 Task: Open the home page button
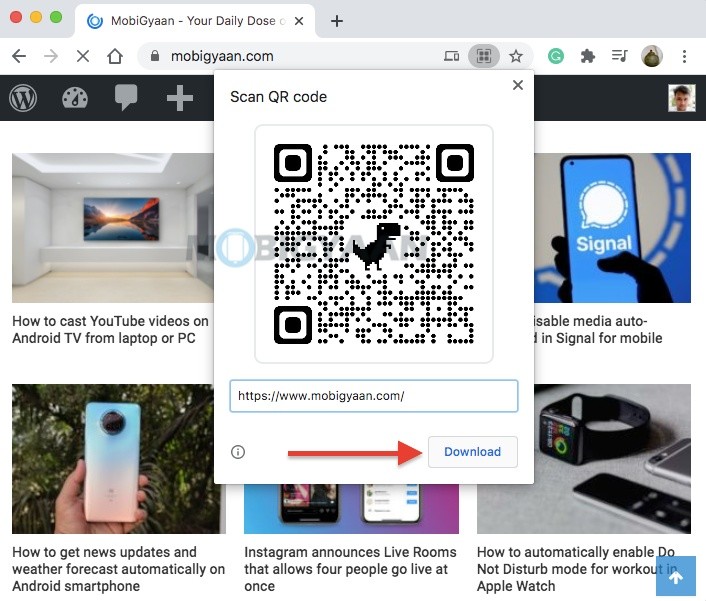[x=115, y=56]
